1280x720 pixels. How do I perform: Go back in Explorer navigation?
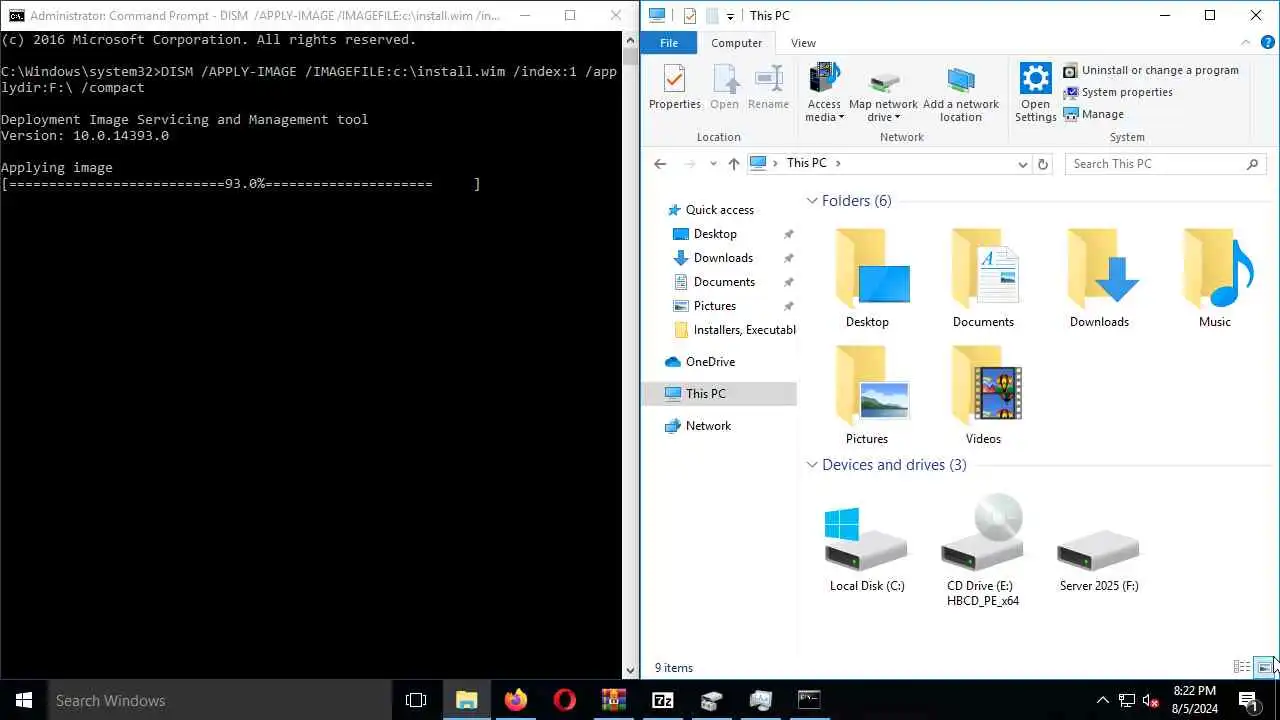[660, 164]
